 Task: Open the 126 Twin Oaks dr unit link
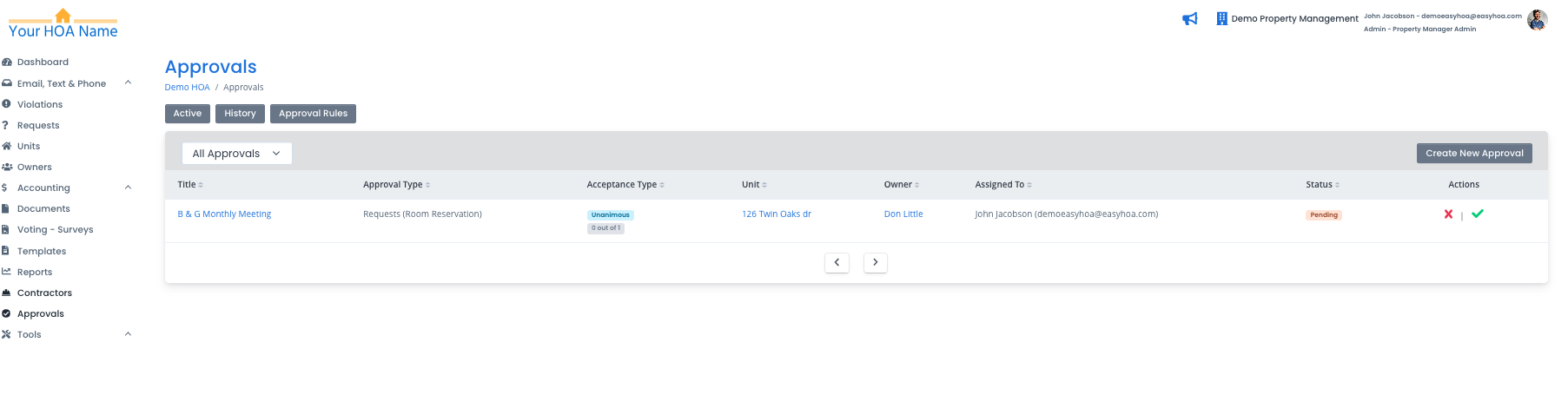pos(776,214)
